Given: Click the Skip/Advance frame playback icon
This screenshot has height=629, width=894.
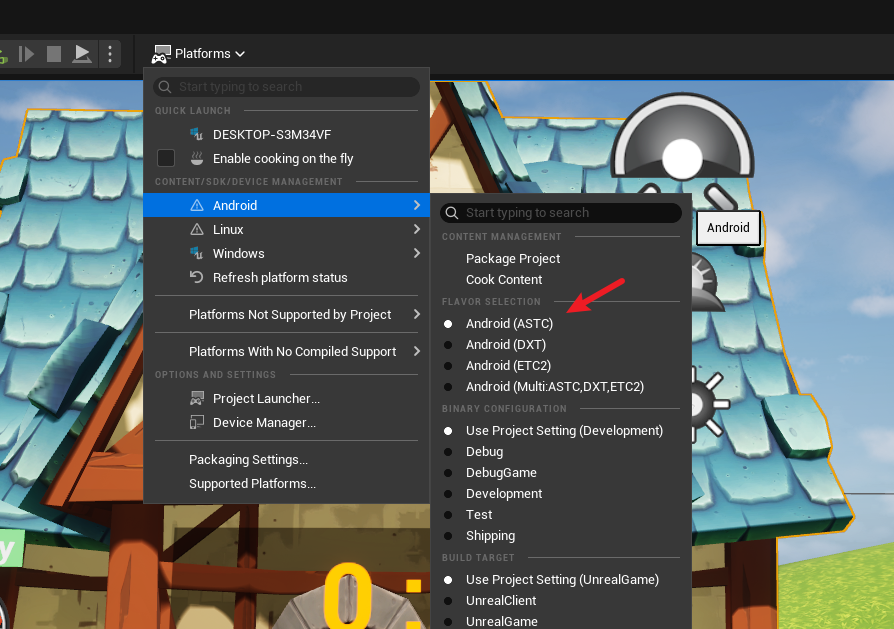Looking at the screenshot, I should [x=26, y=54].
